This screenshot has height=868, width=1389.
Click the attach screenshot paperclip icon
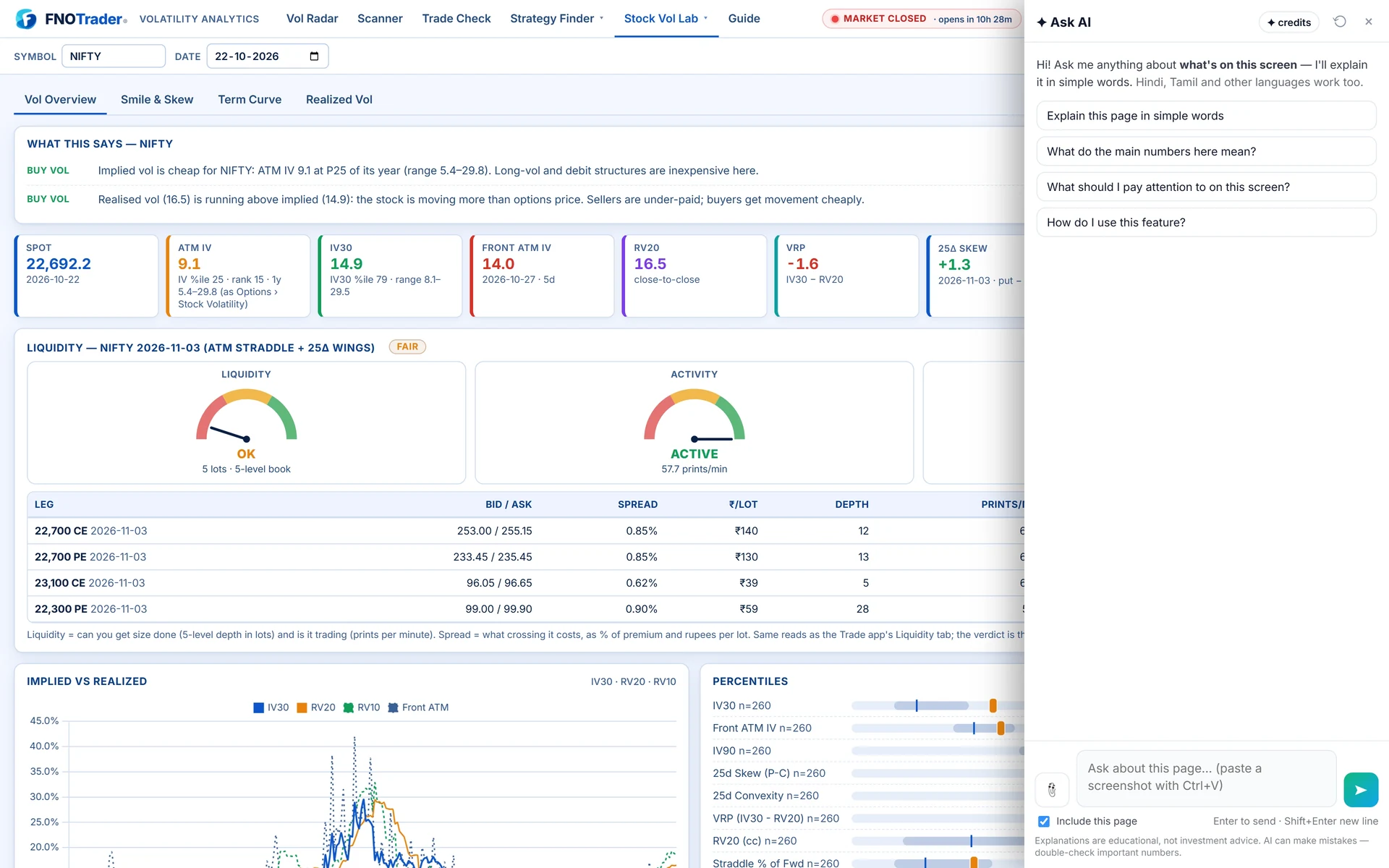click(1052, 790)
